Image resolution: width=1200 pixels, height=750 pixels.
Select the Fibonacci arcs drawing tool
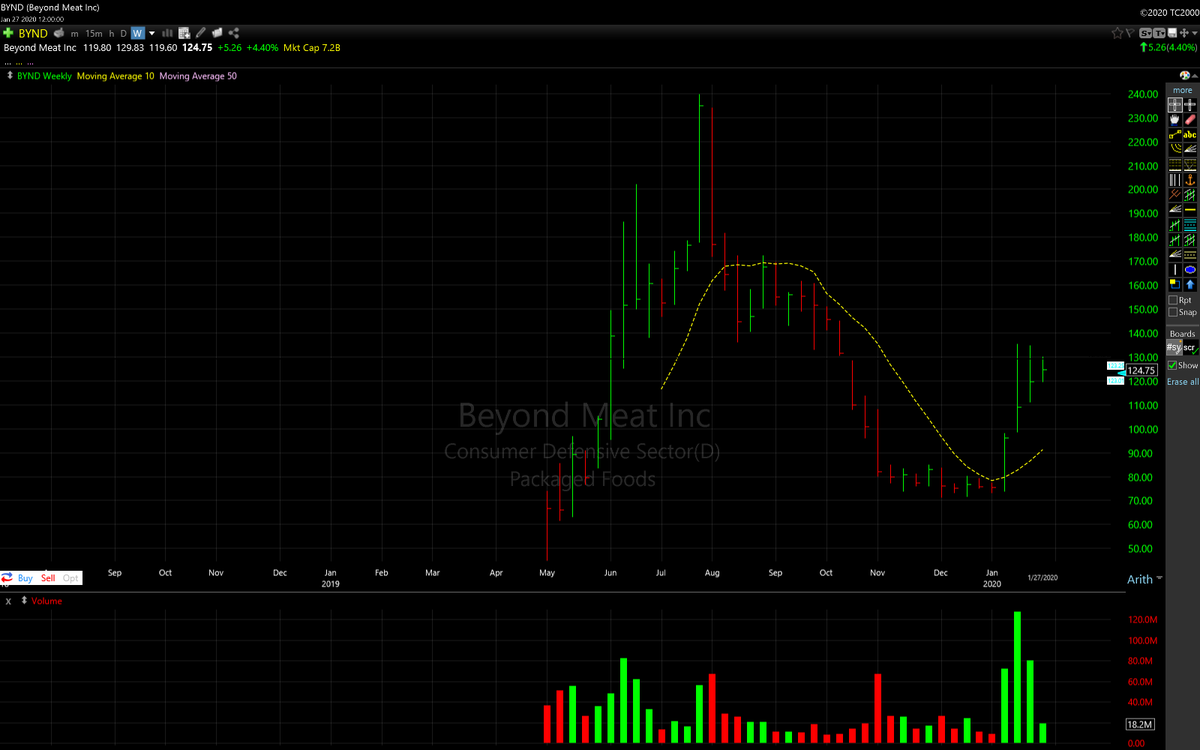tap(1175, 149)
